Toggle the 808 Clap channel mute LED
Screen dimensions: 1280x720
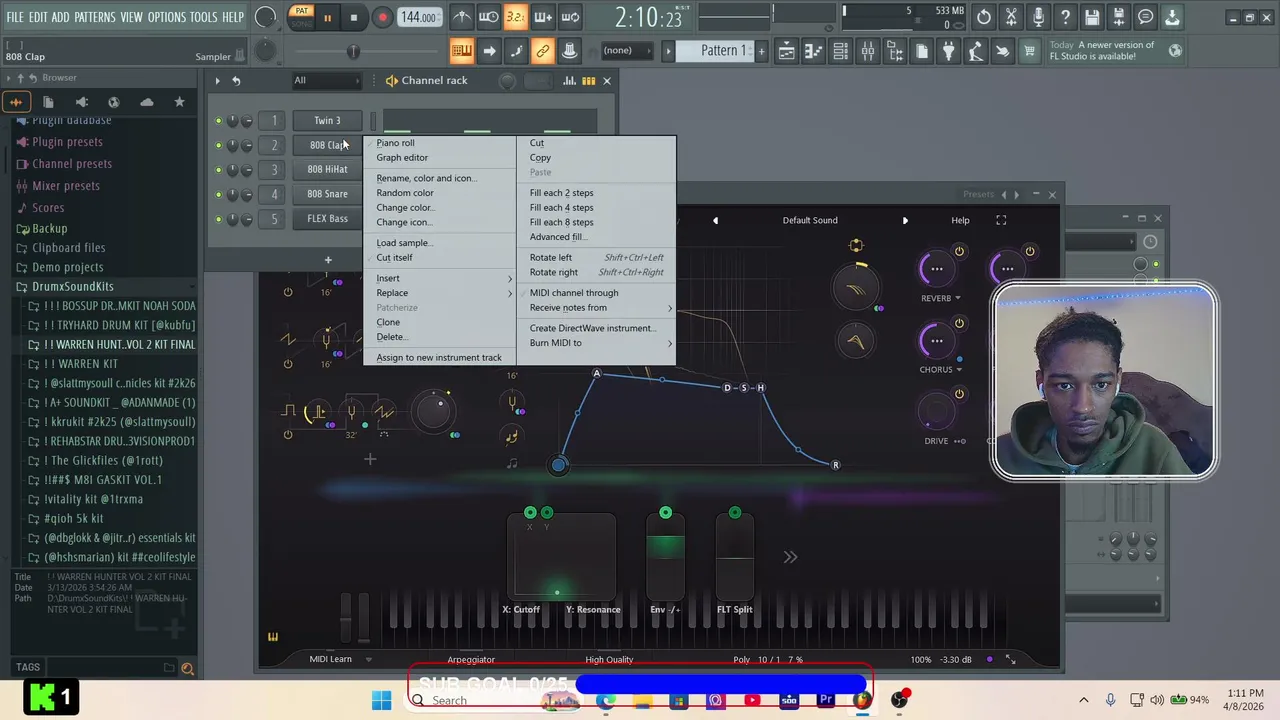219,145
